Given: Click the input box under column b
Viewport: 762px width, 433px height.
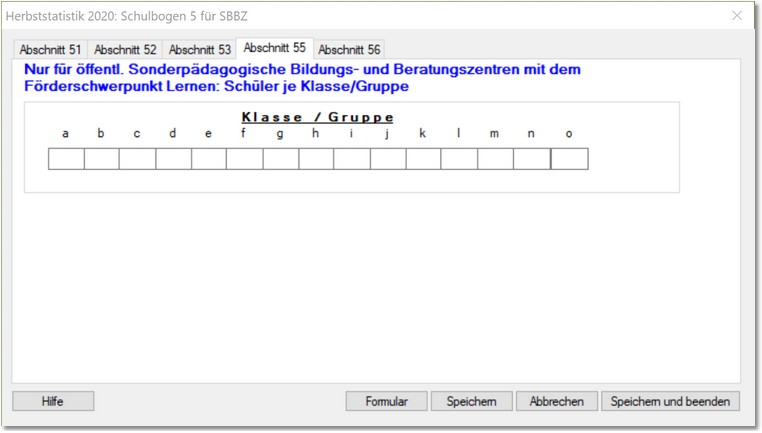Looking at the screenshot, I should (101, 159).
